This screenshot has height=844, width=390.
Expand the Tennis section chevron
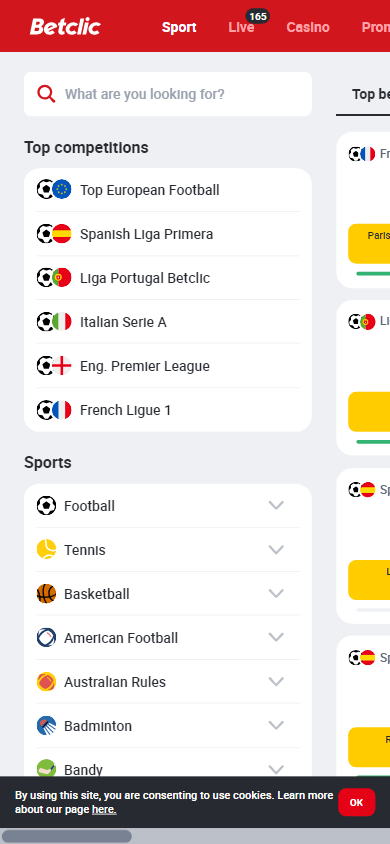tap(276, 549)
